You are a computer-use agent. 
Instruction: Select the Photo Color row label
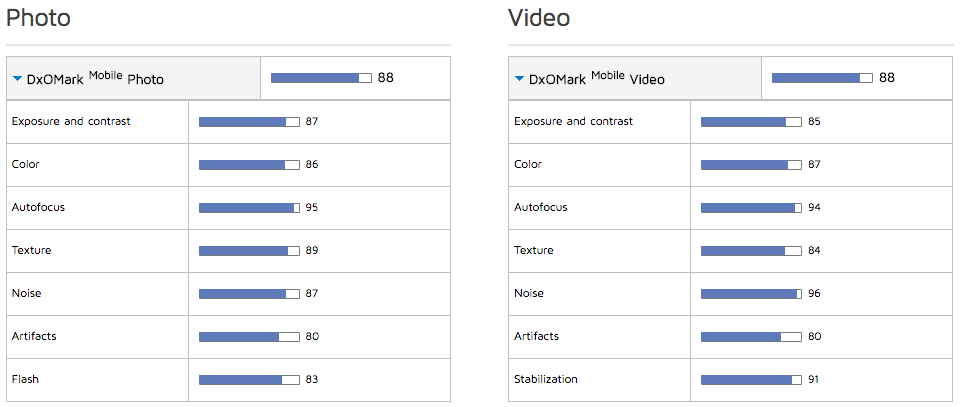tap(26, 164)
